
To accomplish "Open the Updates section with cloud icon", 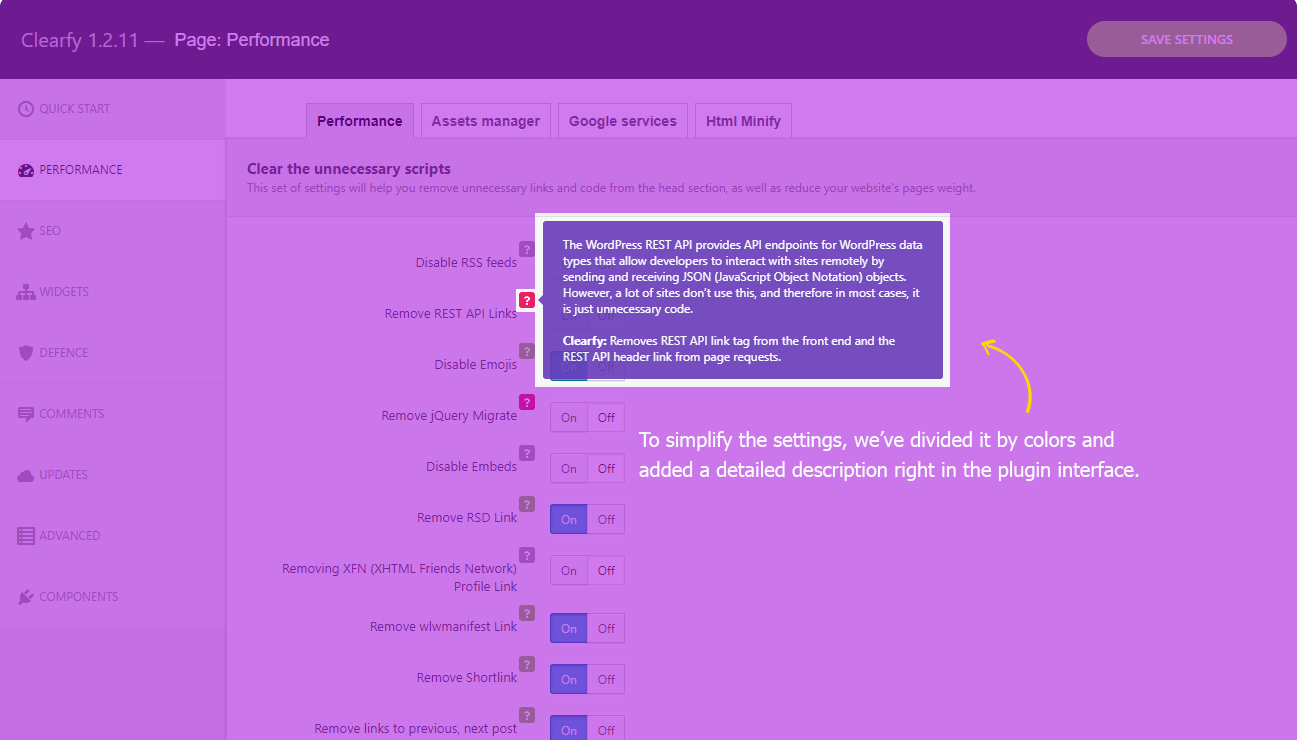I will (112, 475).
